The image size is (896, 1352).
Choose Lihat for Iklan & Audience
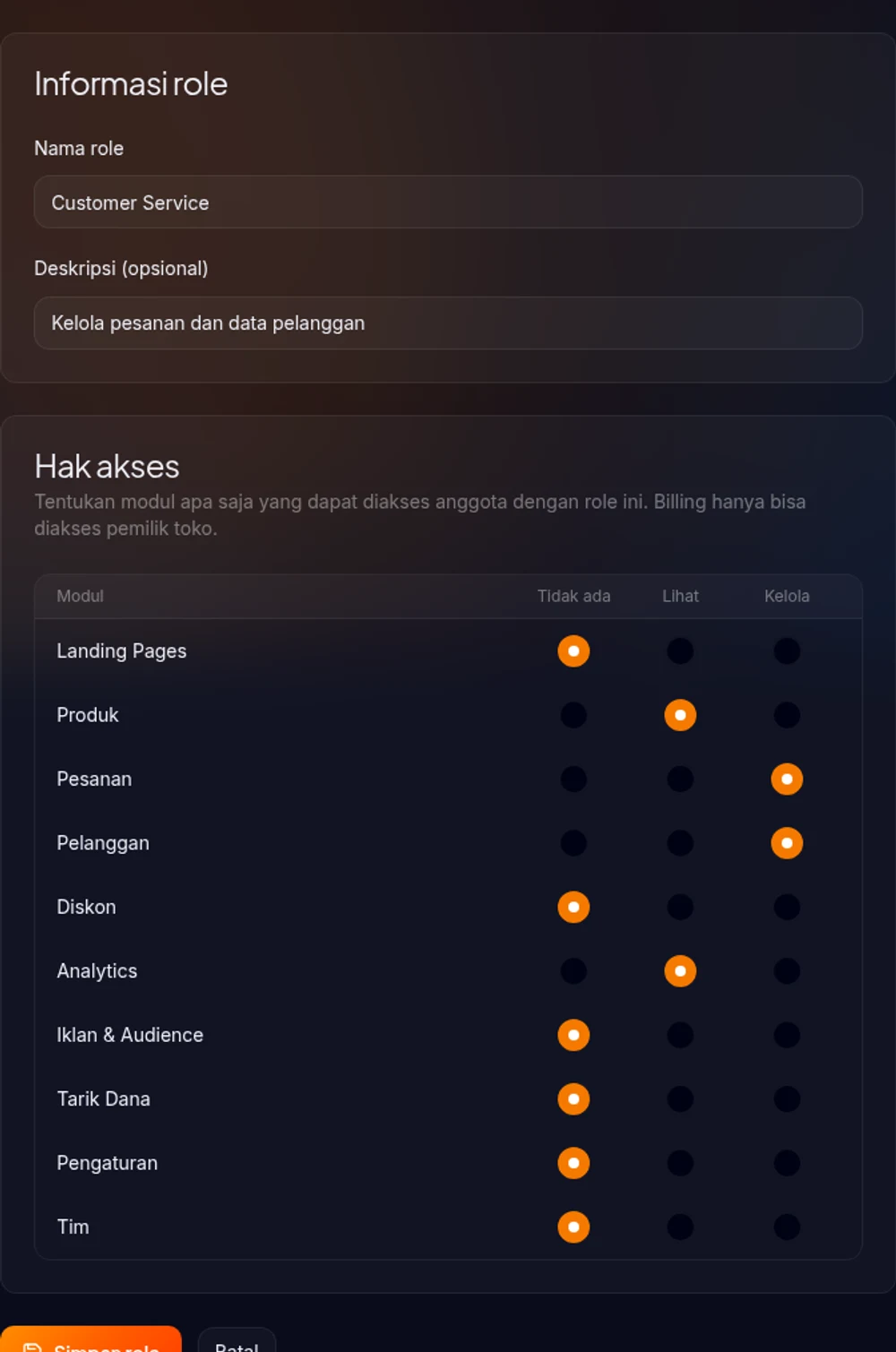coord(680,1035)
